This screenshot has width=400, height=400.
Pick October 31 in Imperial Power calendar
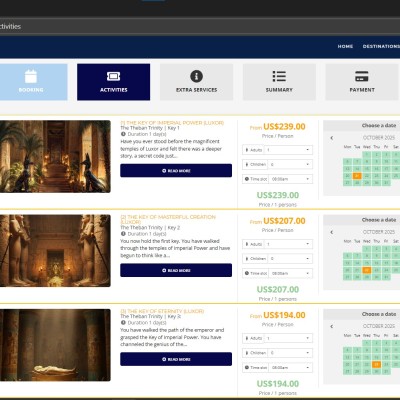click(386, 183)
